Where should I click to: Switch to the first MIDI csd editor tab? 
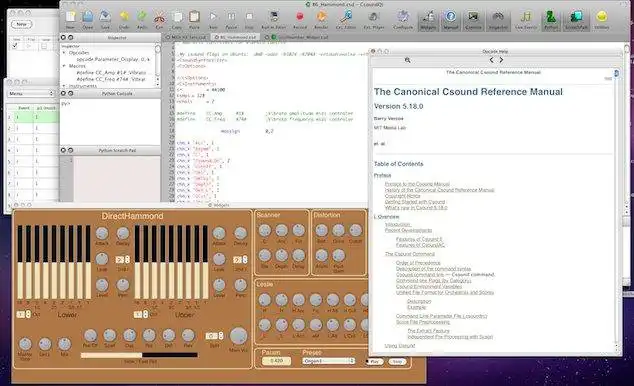tap(186, 37)
